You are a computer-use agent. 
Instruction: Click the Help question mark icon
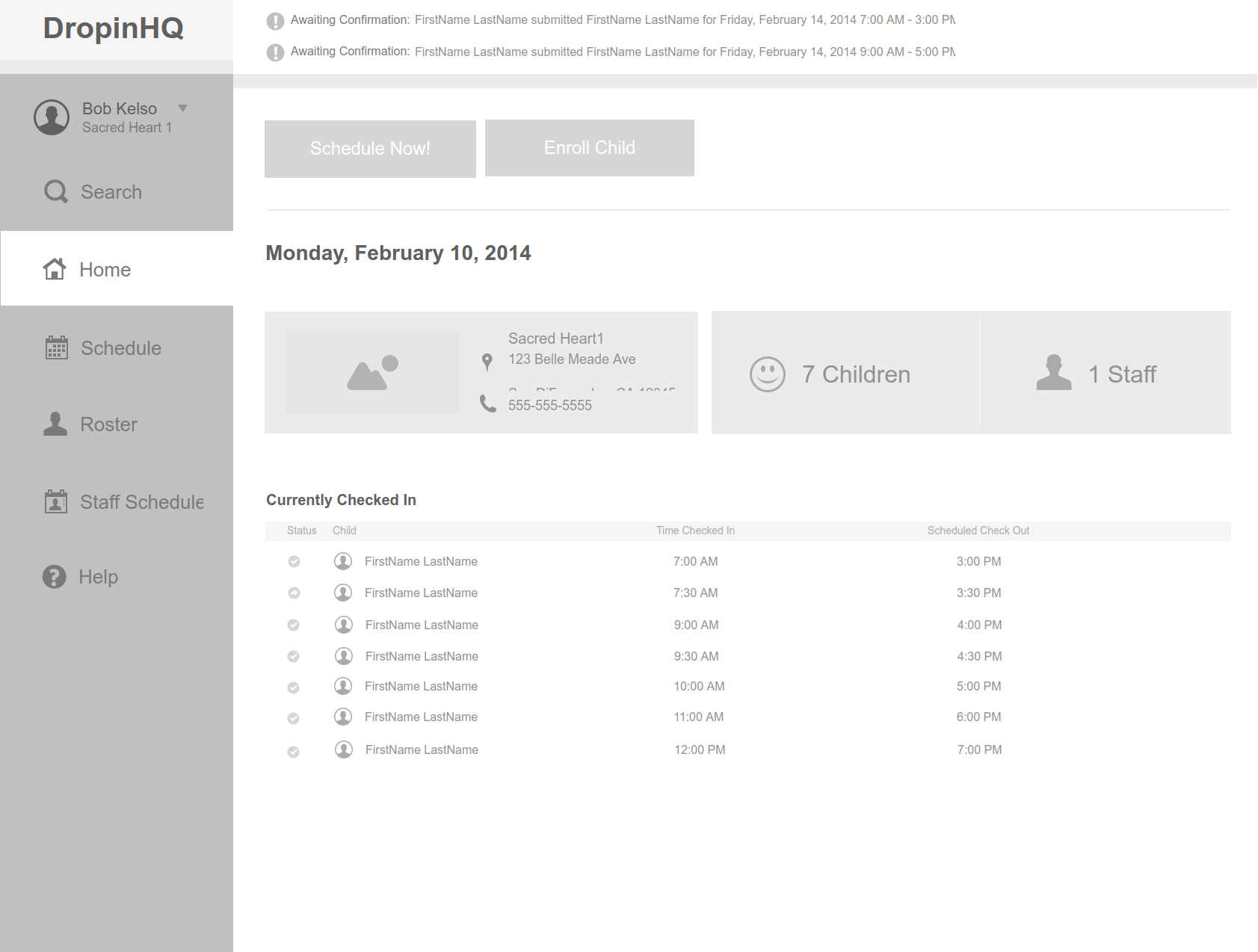tap(54, 577)
